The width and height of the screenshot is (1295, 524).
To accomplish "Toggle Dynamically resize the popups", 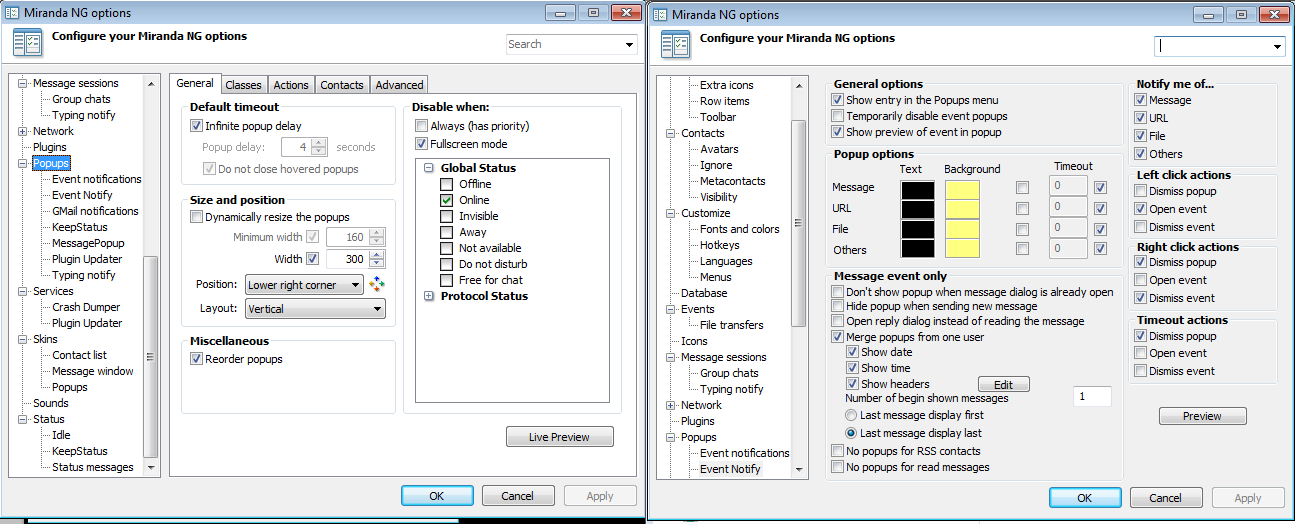I will 196,217.
